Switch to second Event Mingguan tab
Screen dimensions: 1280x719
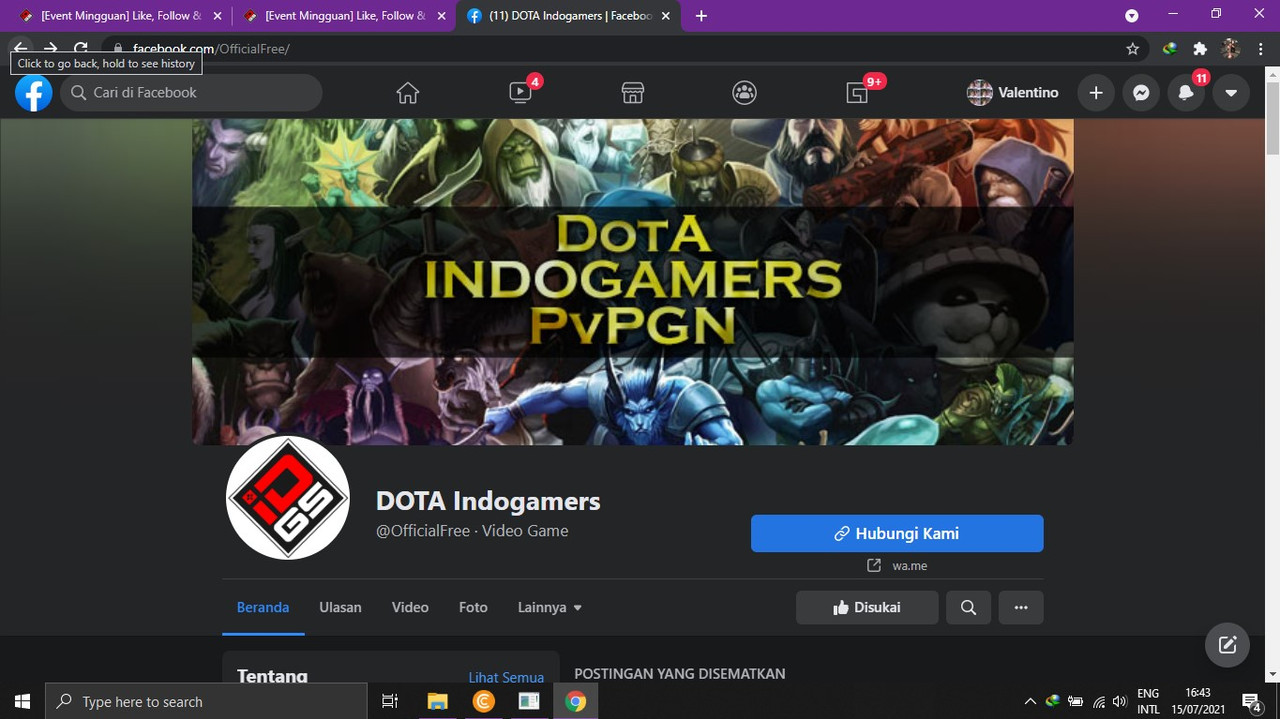point(343,16)
